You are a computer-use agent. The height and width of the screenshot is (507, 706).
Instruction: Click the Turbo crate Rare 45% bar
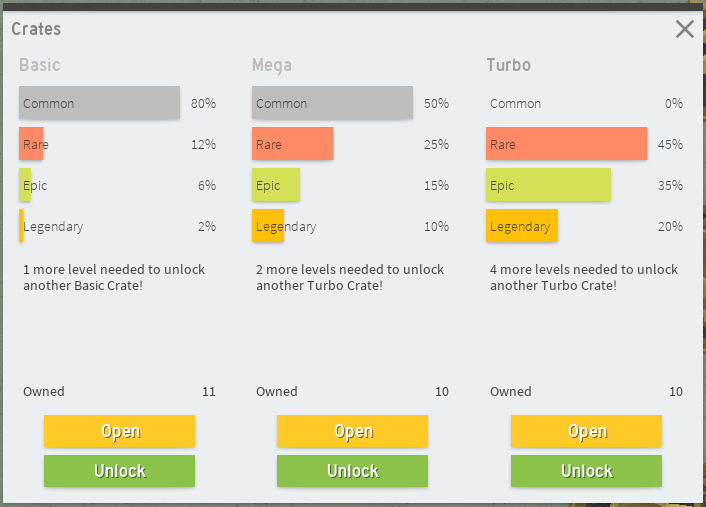click(566, 144)
